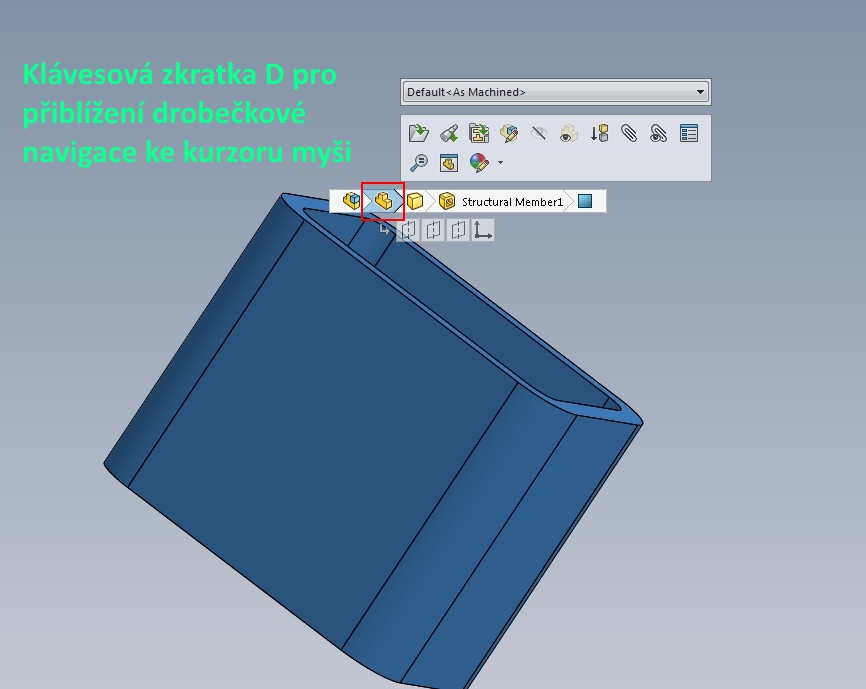The height and width of the screenshot is (689, 866).
Task: Open the Default<As Machined> configuration dropdown
Action: tap(555, 91)
